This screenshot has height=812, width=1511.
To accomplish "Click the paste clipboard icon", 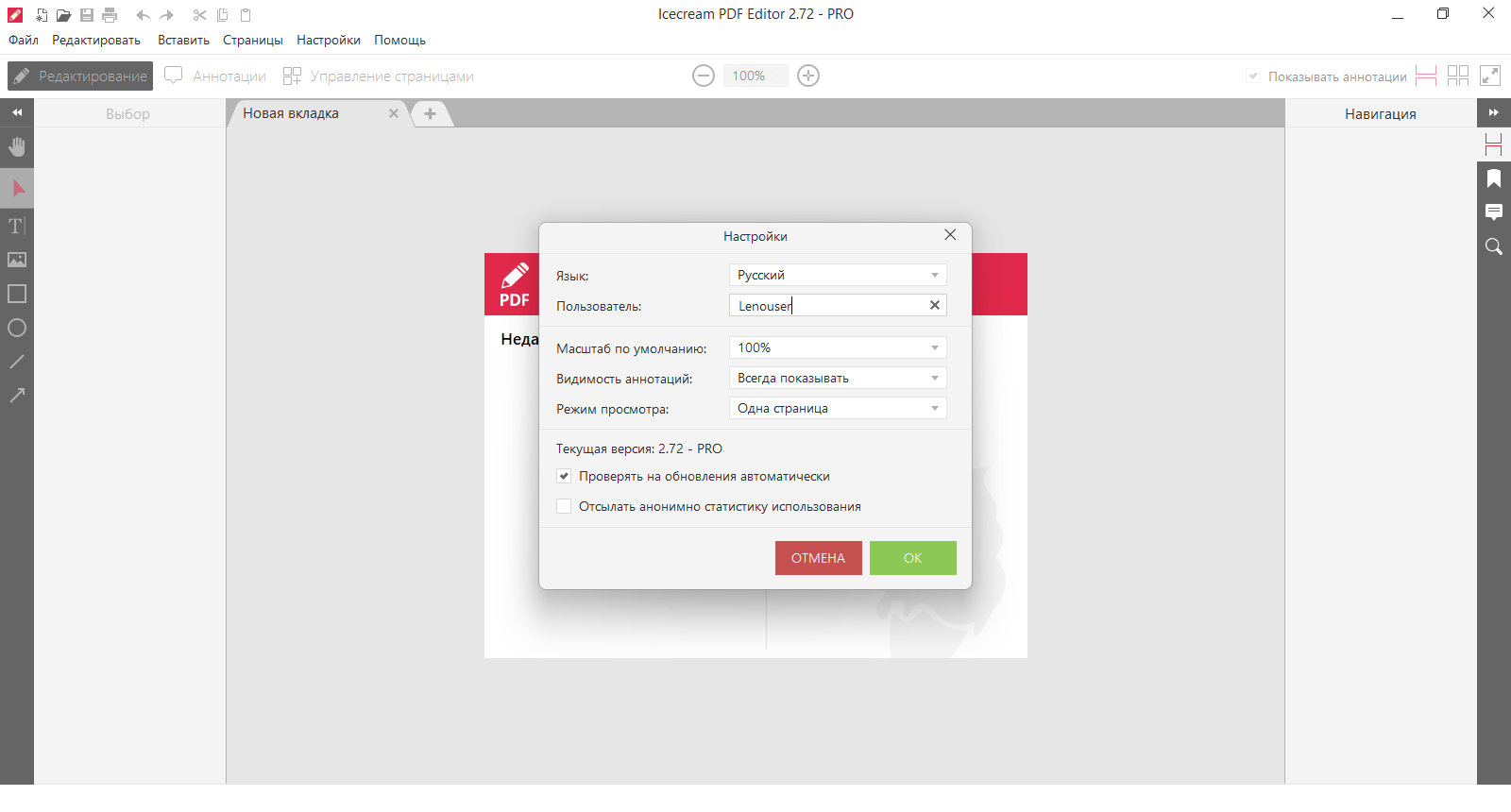I will click(246, 15).
